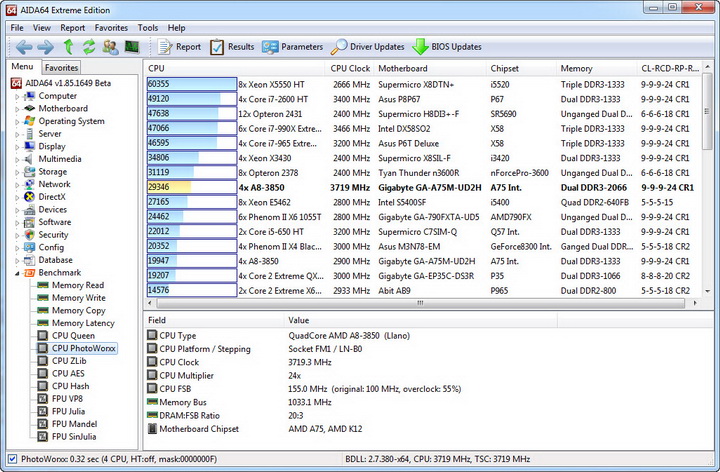The image size is (720, 472).
Task: Open the View menu
Action: pyautogui.click(x=41, y=28)
